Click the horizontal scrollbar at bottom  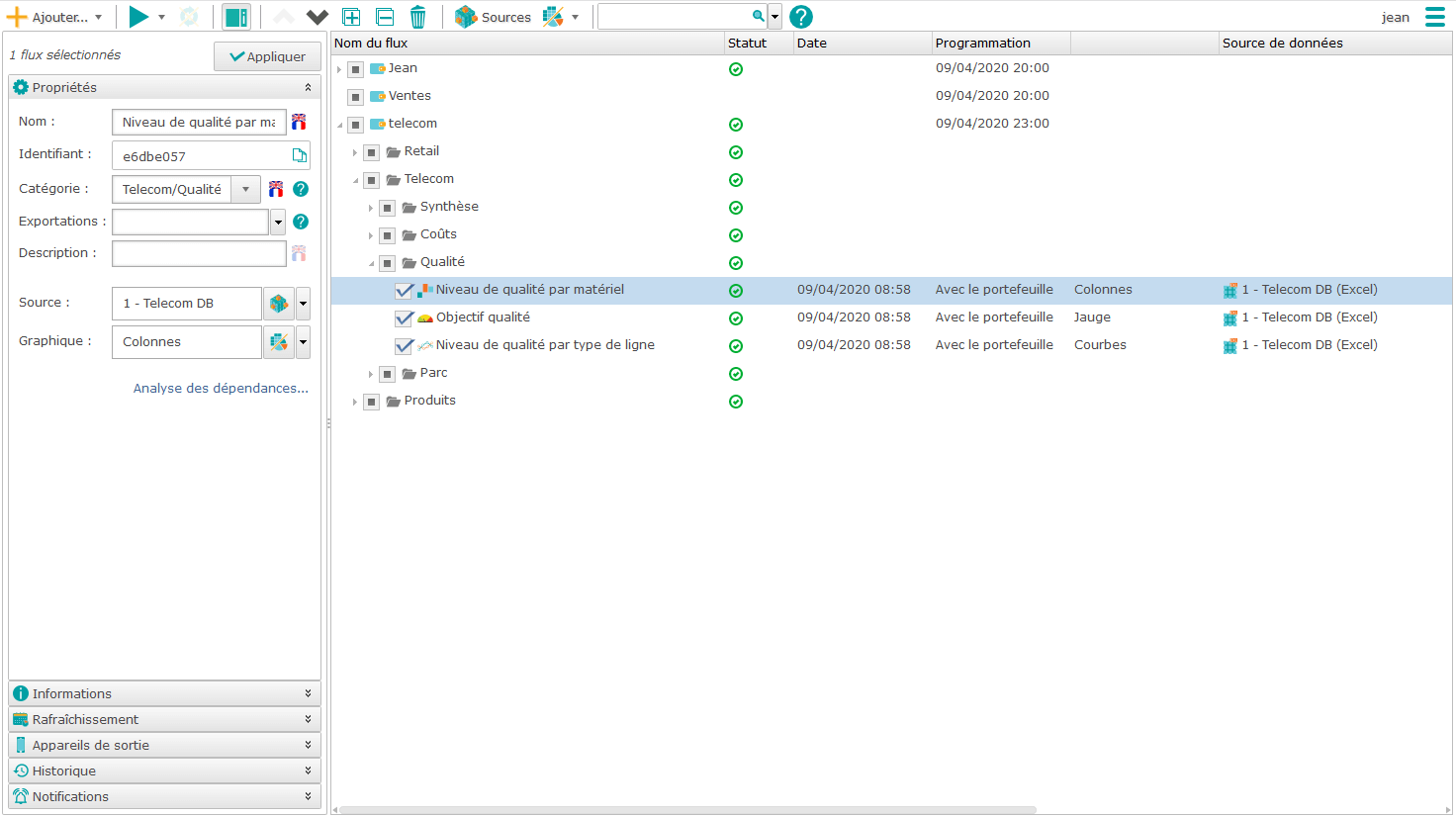click(x=687, y=809)
